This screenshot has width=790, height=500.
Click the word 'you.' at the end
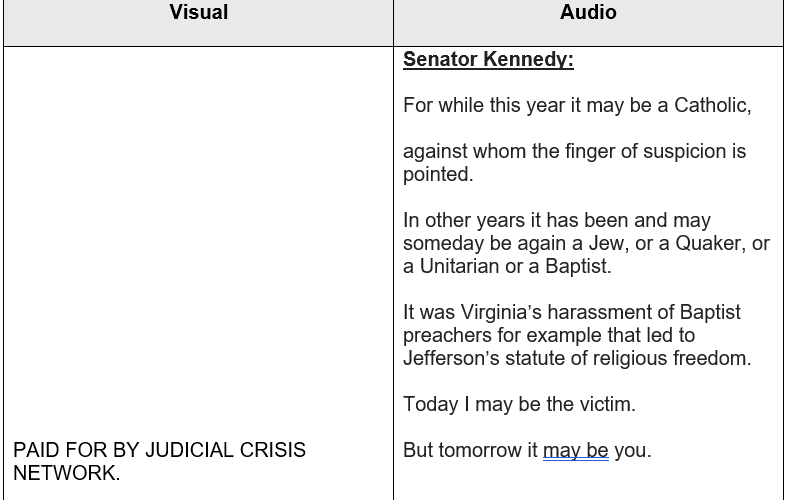tap(633, 450)
